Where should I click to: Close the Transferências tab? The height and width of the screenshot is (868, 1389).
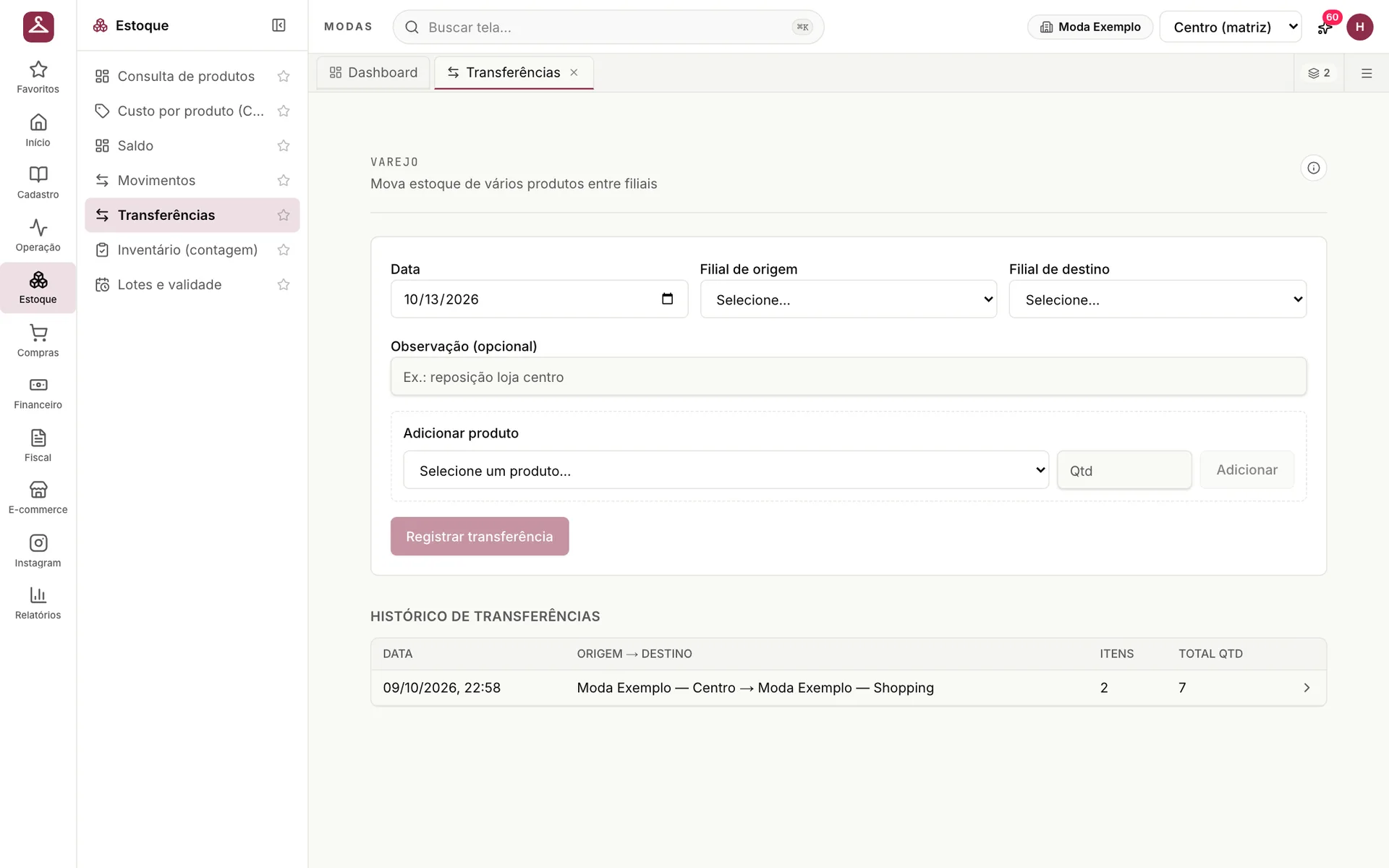tap(574, 72)
